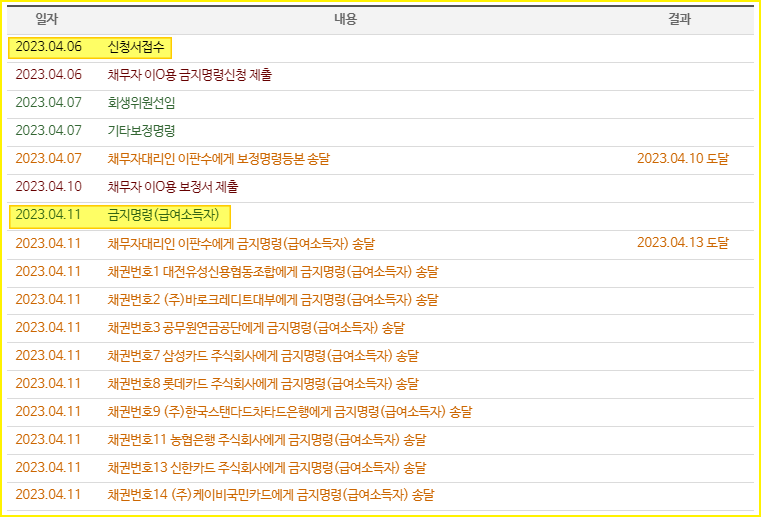Image resolution: width=761 pixels, height=517 pixels.
Task: Select 채무자대리인 이판수에게 보정명령등본 송달 entry
Action: 218,159
